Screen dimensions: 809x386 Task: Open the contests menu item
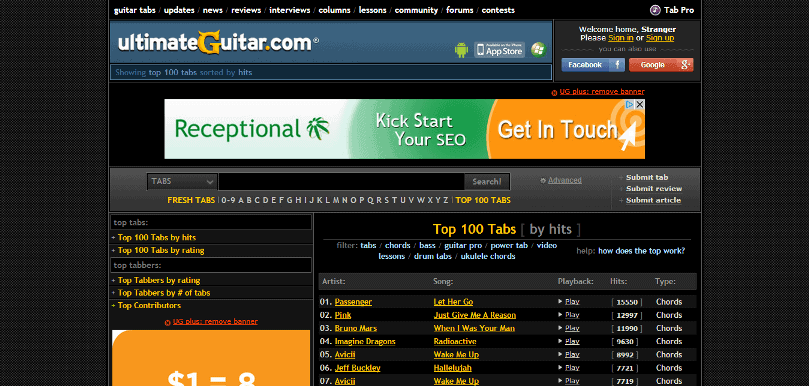click(498, 10)
